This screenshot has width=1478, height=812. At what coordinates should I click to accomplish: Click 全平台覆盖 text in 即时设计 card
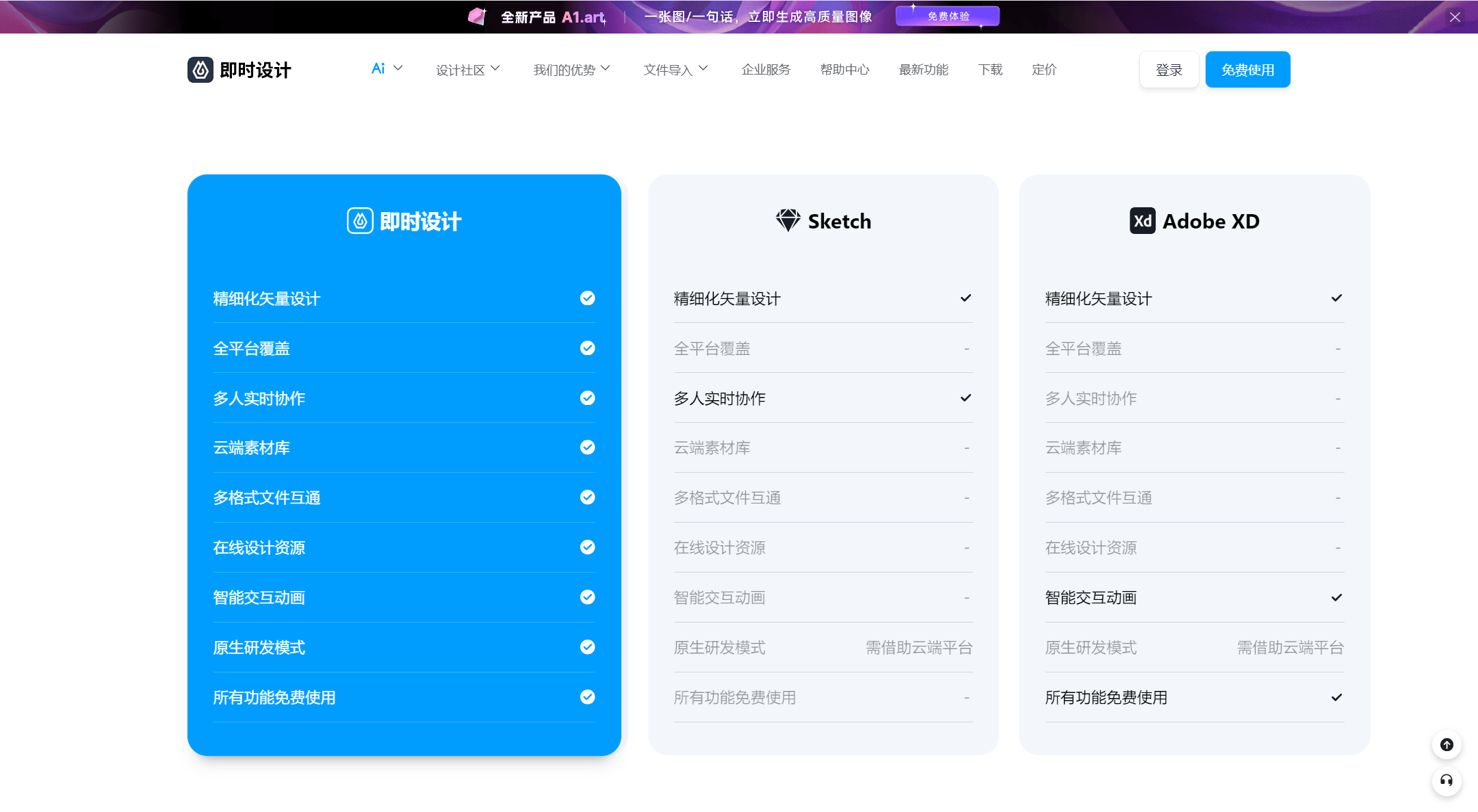click(x=251, y=349)
